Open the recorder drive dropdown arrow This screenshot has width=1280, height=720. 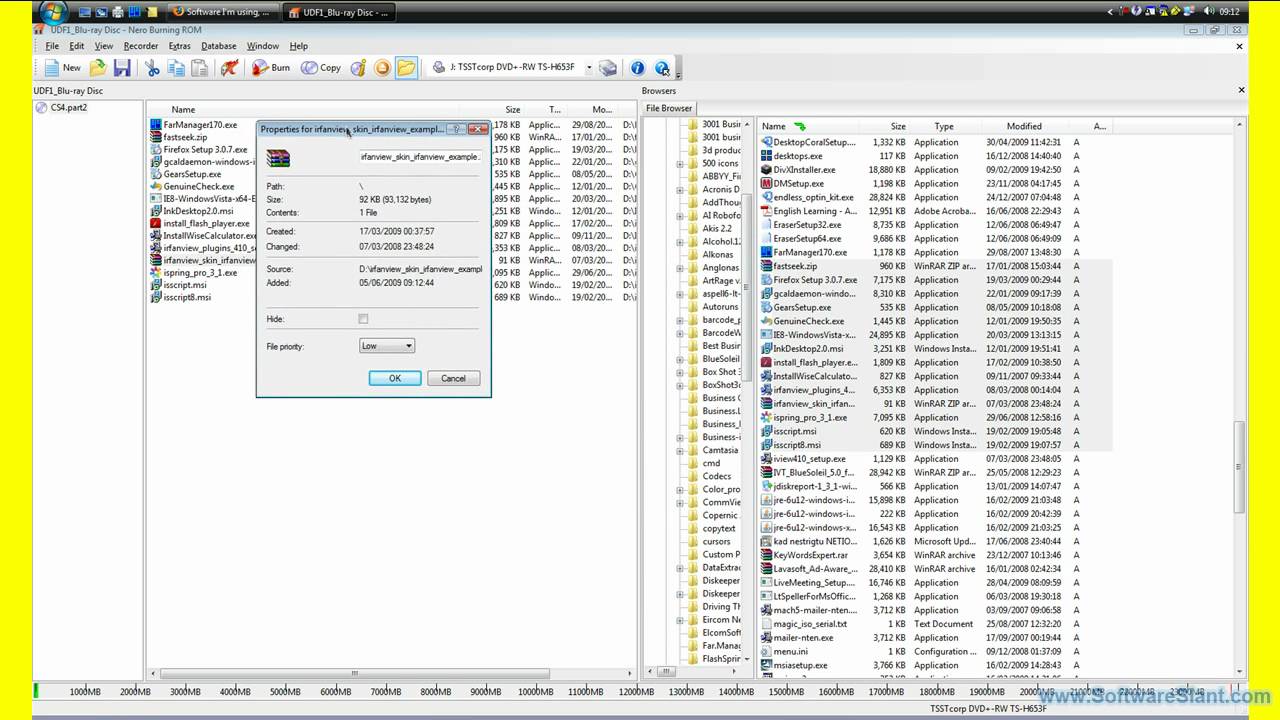tap(589, 68)
